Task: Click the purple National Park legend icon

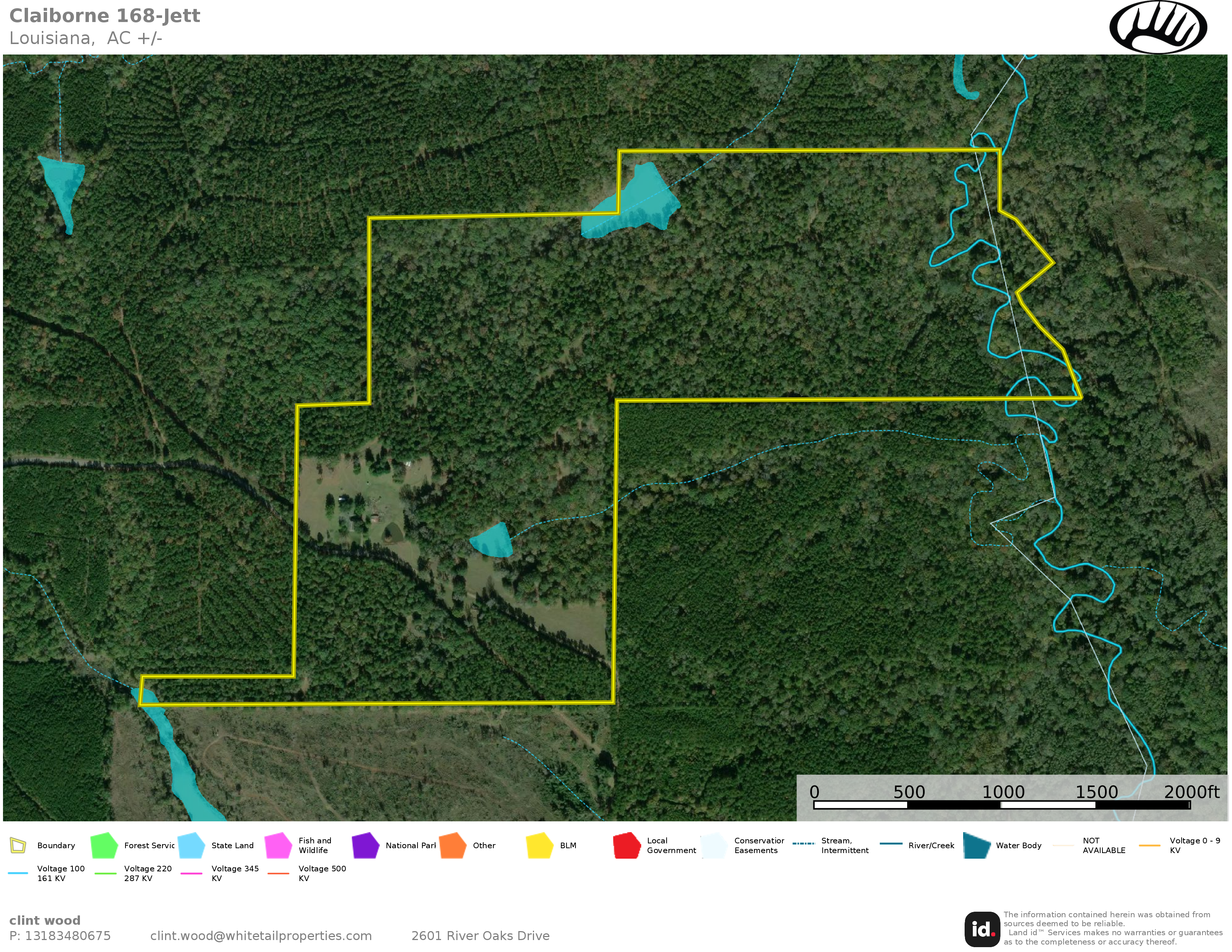Action: click(x=366, y=845)
